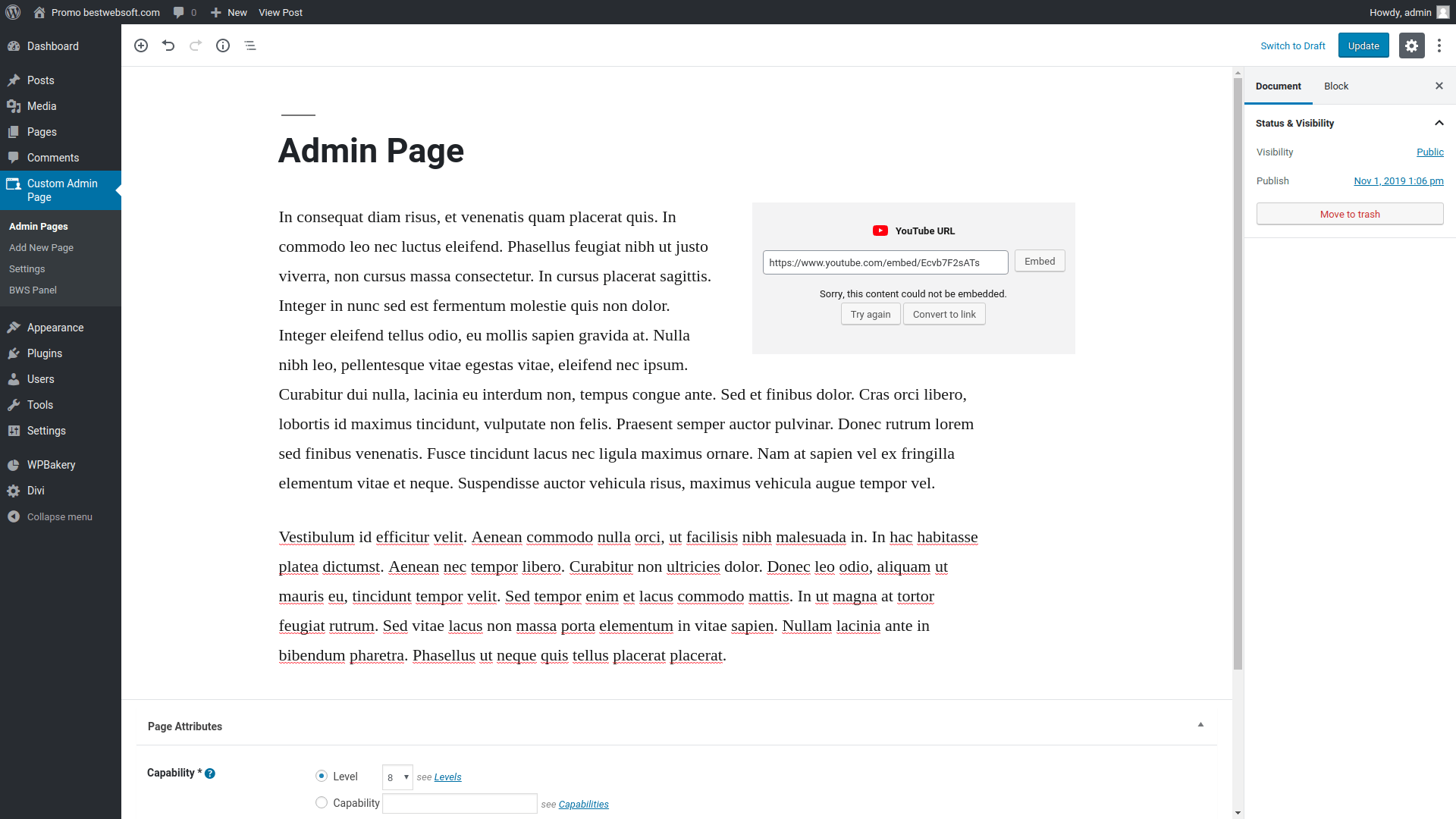Click the Undo arrow icon
The width and height of the screenshot is (1456, 819).
(x=168, y=45)
